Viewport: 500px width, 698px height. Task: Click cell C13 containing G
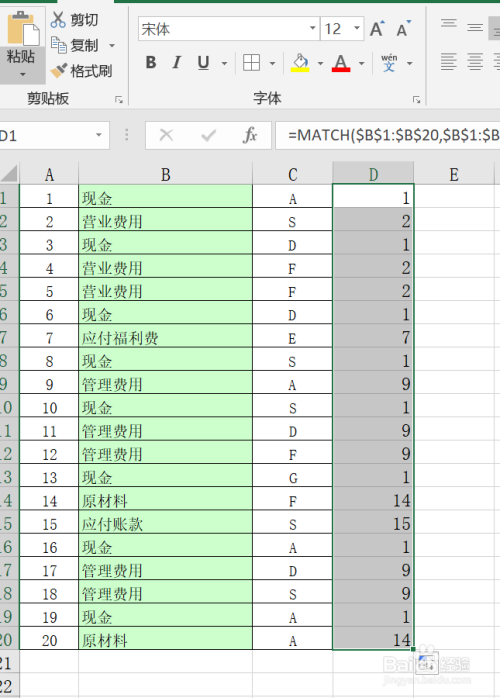(292, 477)
